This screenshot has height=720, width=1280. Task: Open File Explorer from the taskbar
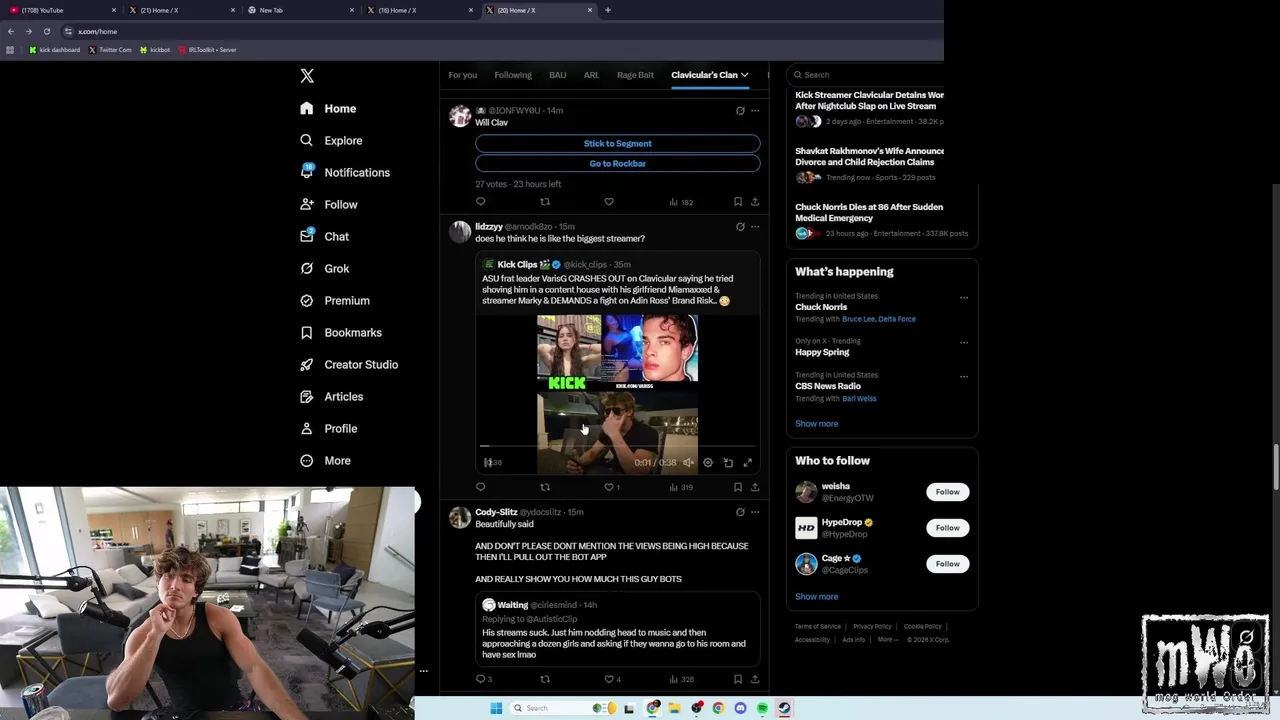(x=674, y=708)
